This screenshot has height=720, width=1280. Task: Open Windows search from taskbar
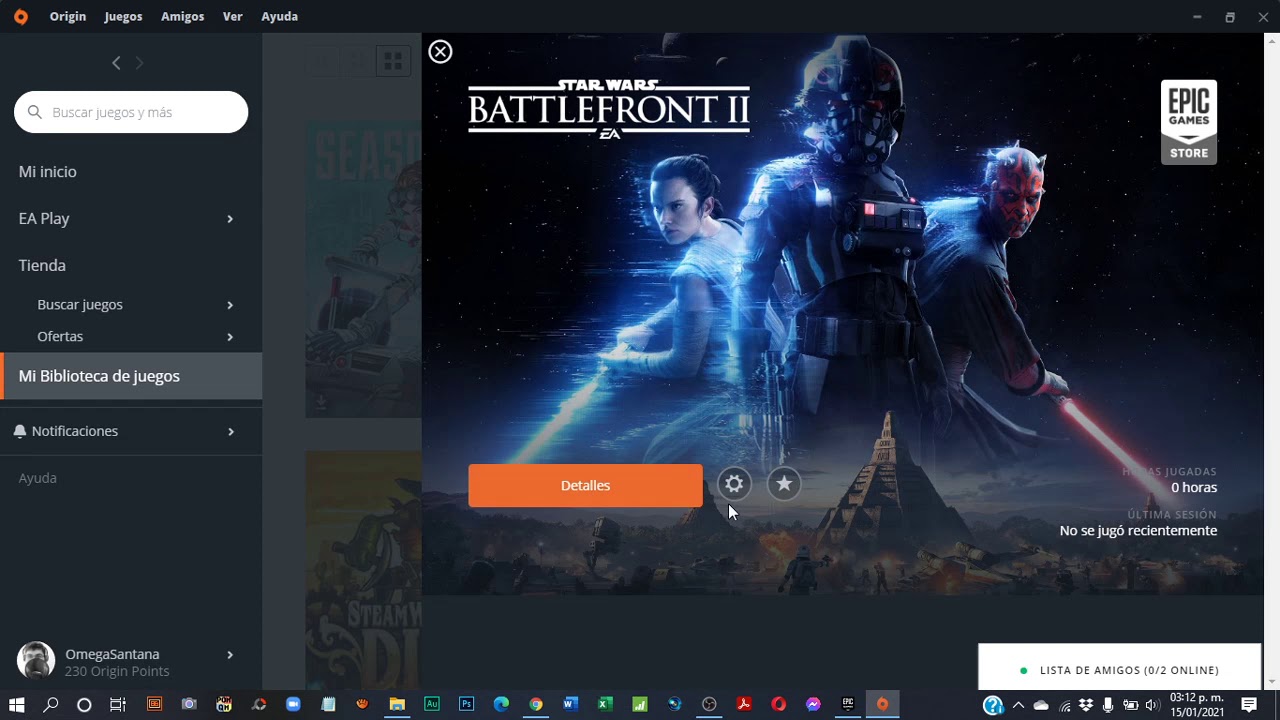50,704
